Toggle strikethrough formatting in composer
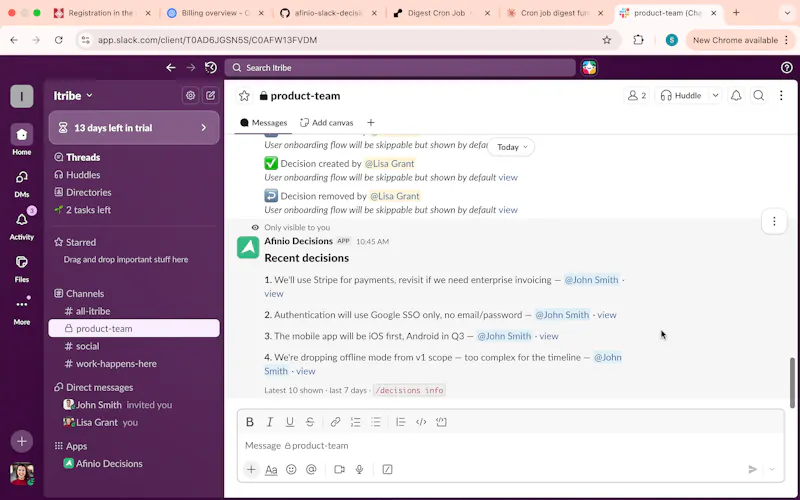800x500 pixels. pyautogui.click(x=310, y=422)
